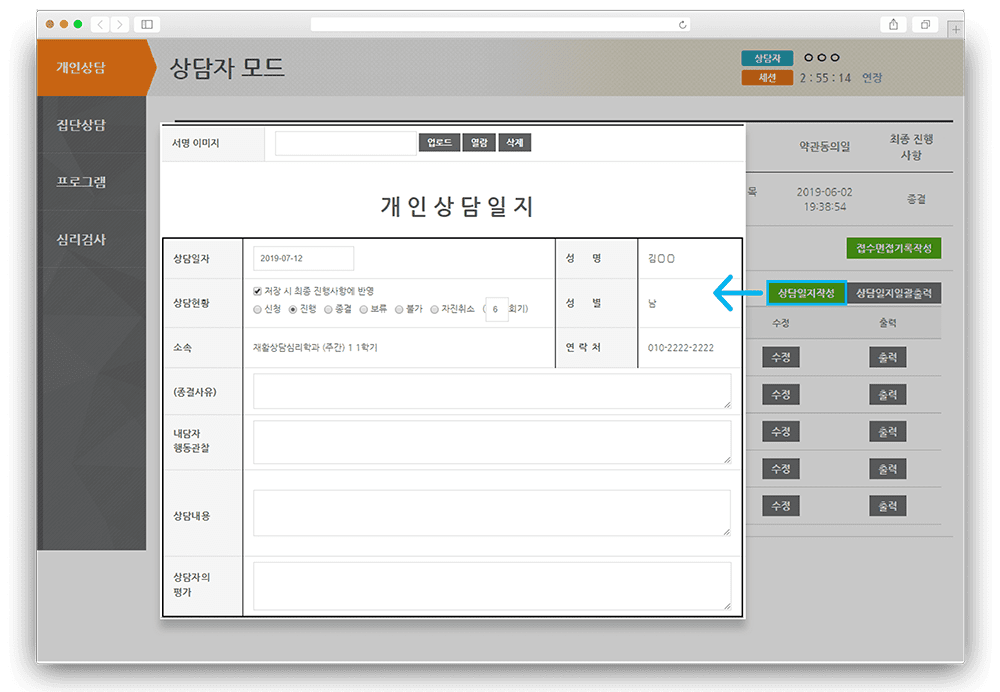Open 상담일지작성 with the green button

[806, 293]
